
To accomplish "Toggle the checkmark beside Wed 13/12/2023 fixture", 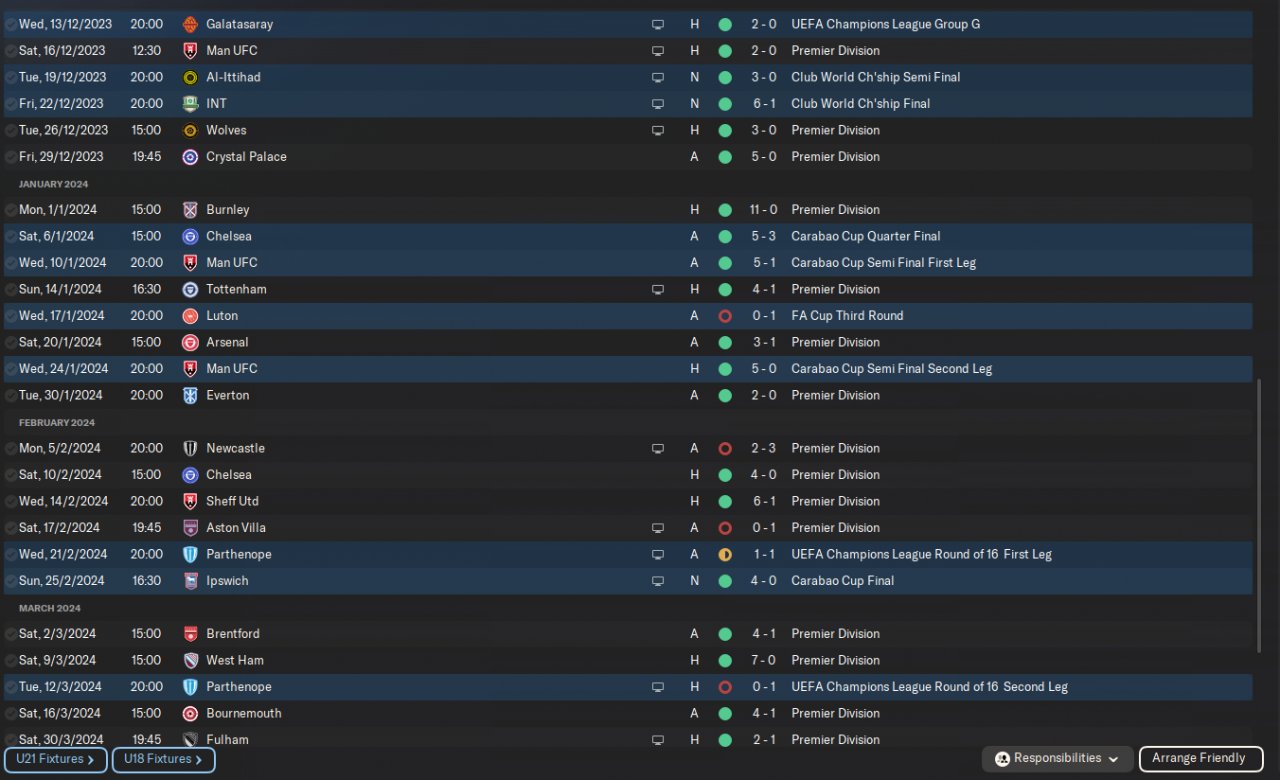I will click(x=10, y=24).
